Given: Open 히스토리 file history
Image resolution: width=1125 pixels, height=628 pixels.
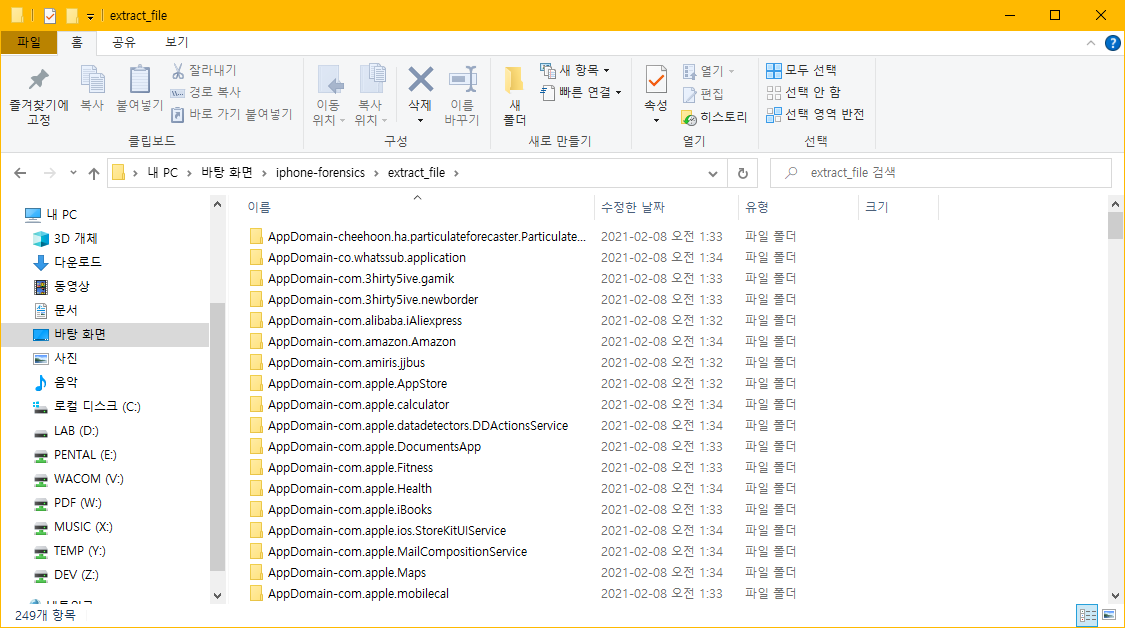Looking at the screenshot, I should pyautogui.click(x=715, y=117).
